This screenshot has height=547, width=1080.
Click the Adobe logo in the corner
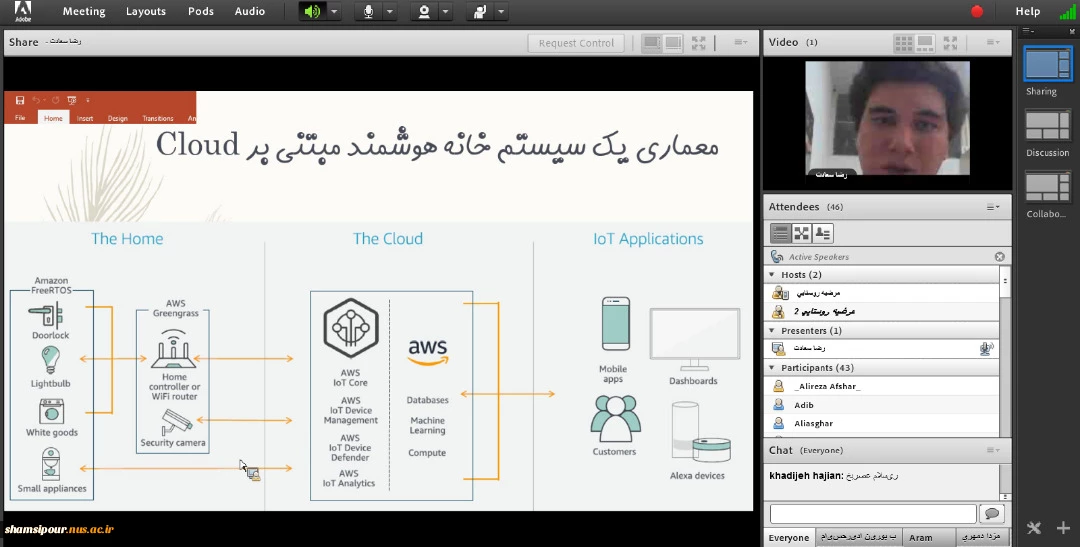[23, 11]
